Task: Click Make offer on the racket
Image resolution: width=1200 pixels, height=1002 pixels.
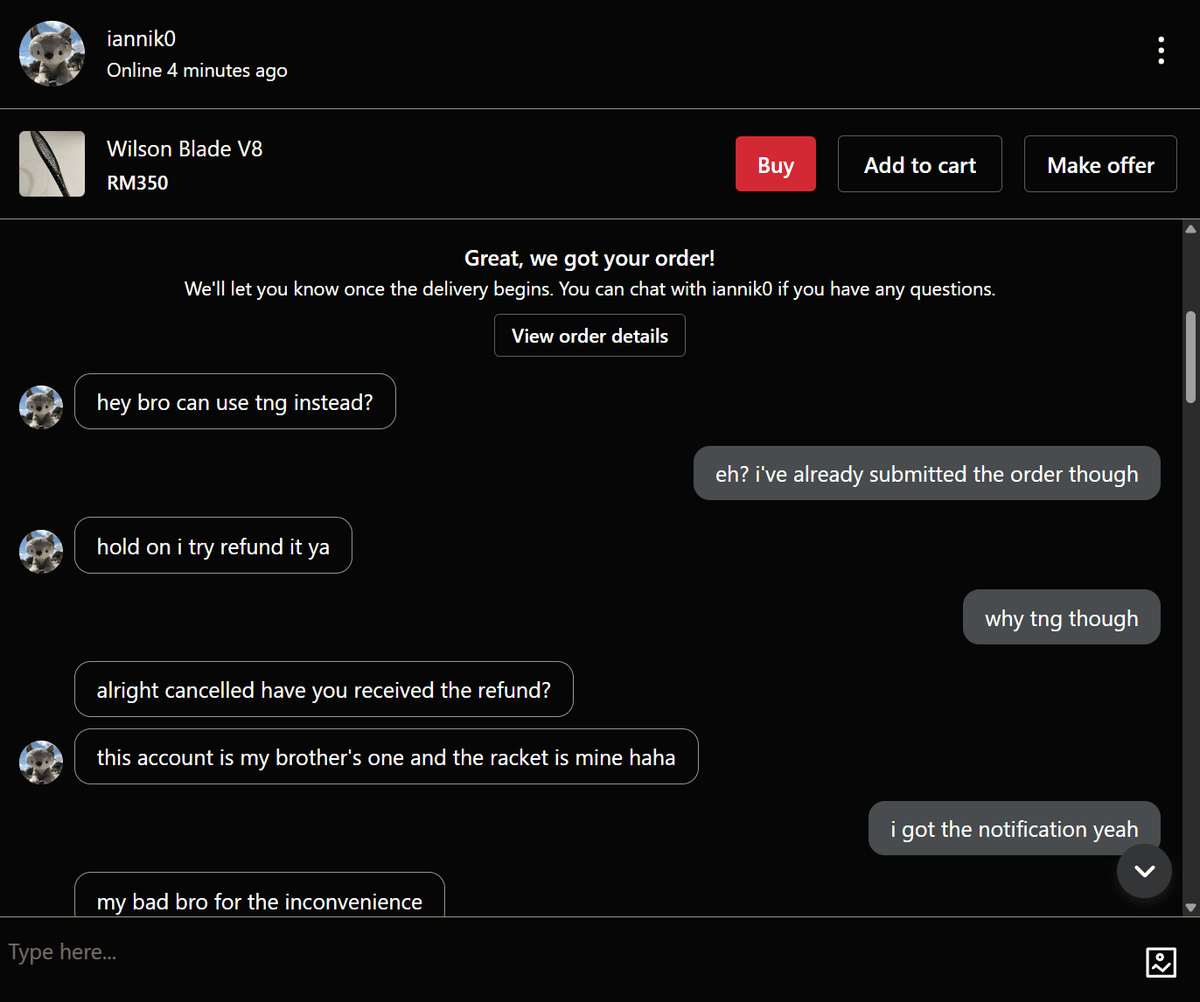Action: [1100, 164]
